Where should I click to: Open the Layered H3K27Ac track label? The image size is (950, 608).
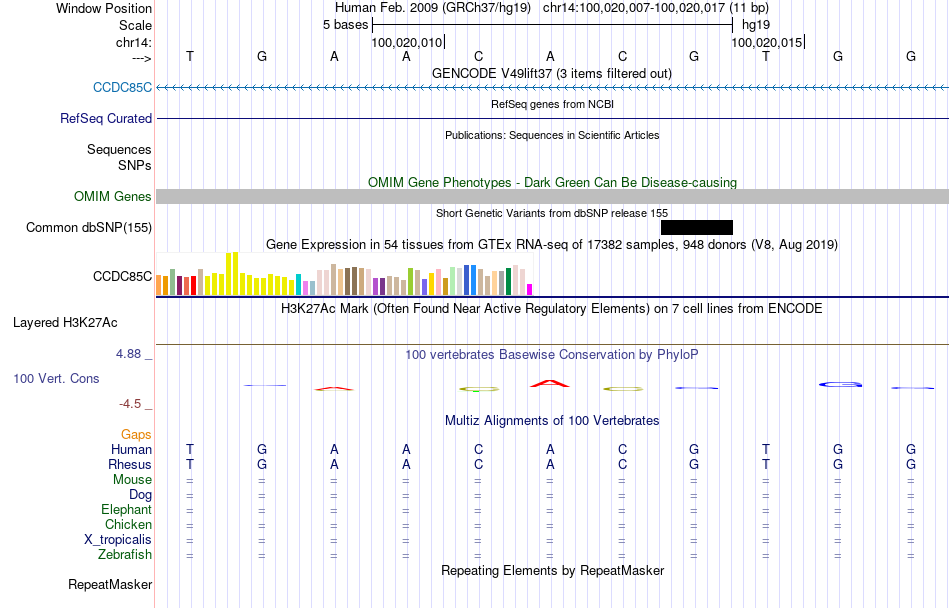pos(65,322)
